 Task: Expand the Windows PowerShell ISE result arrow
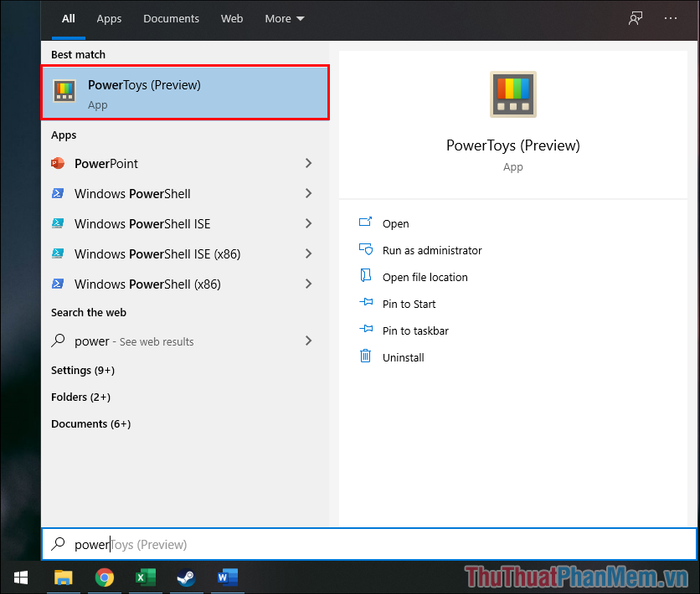click(308, 223)
